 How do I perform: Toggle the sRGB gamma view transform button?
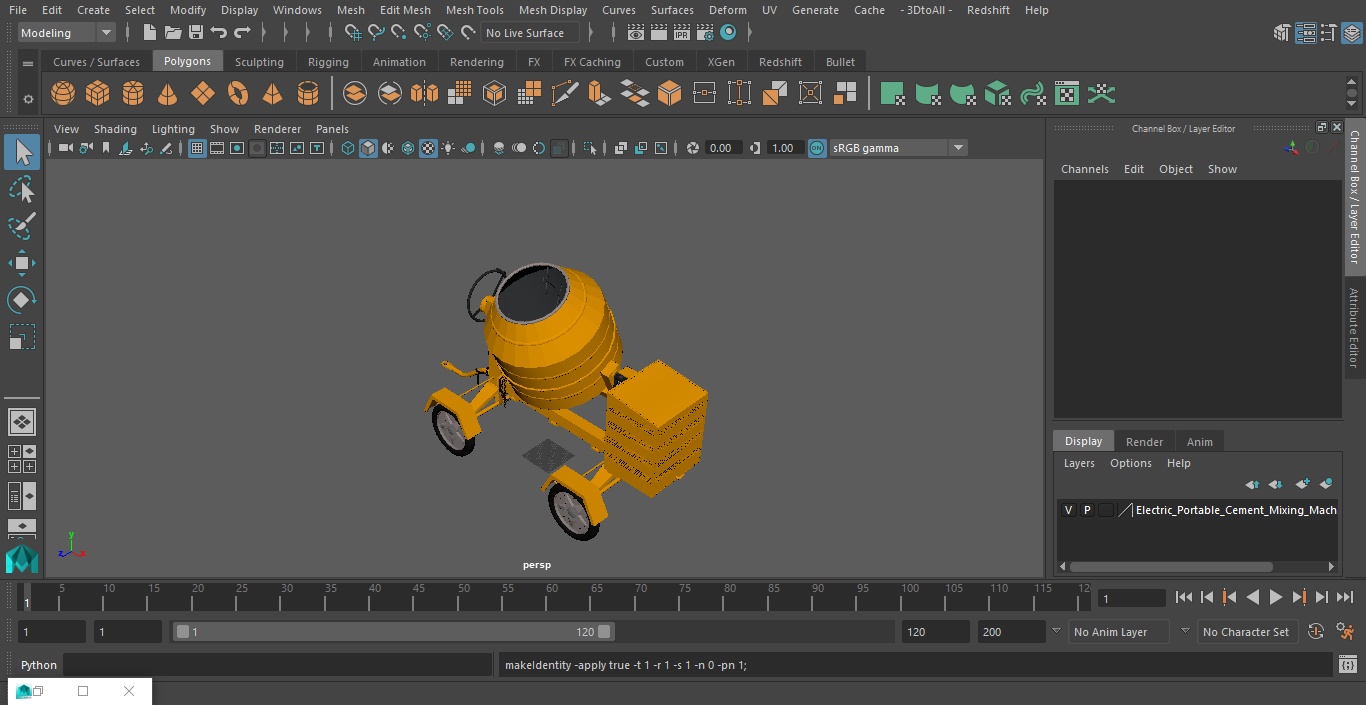817,148
